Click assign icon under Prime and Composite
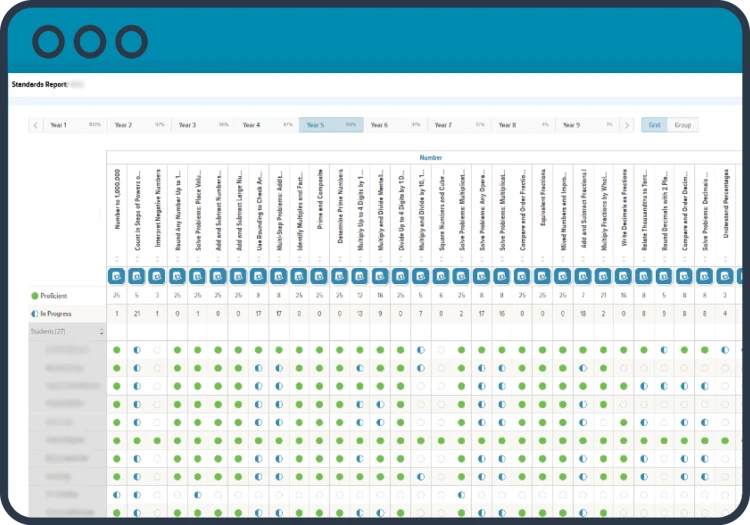Image resolution: width=750 pixels, height=525 pixels. click(x=319, y=275)
